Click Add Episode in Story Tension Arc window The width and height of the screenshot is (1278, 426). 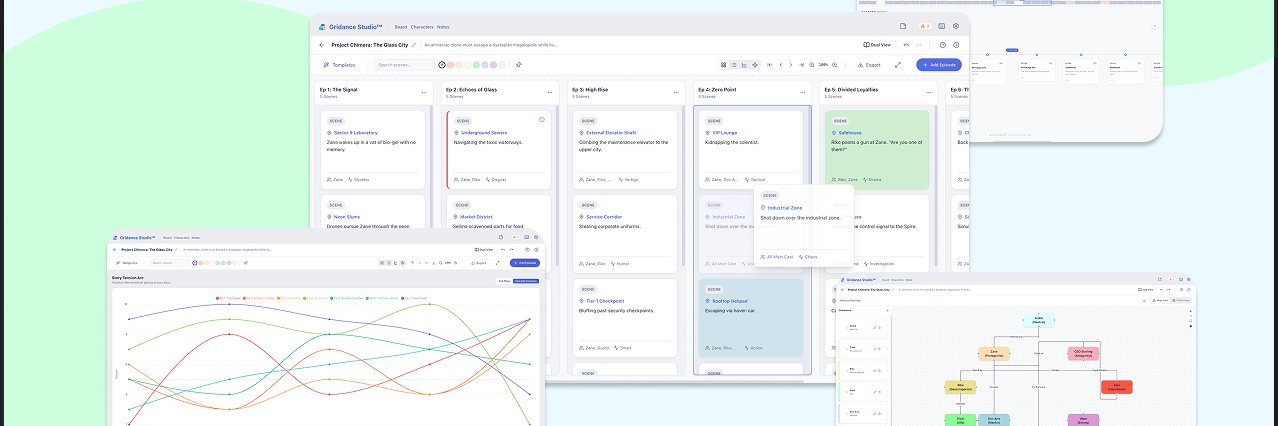point(523,263)
